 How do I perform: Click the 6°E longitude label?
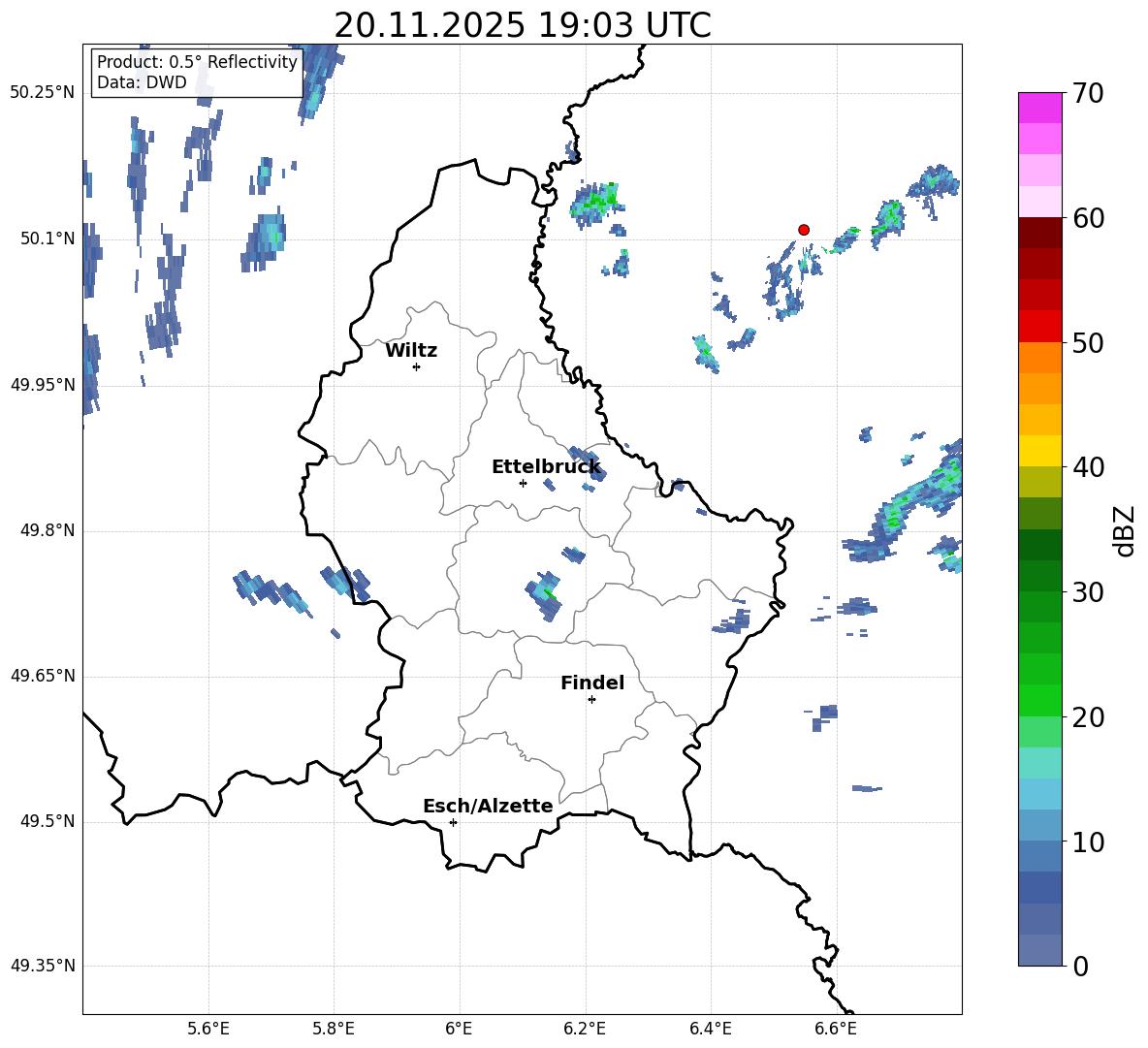459,1029
